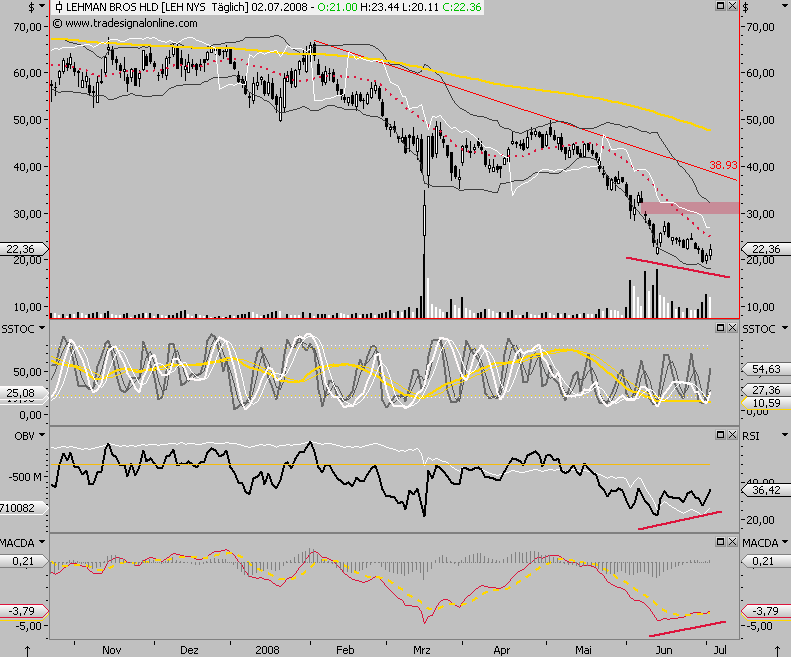Click the right -3,79 MACDA value marker
The height and width of the screenshot is (657, 791).
tap(766, 611)
